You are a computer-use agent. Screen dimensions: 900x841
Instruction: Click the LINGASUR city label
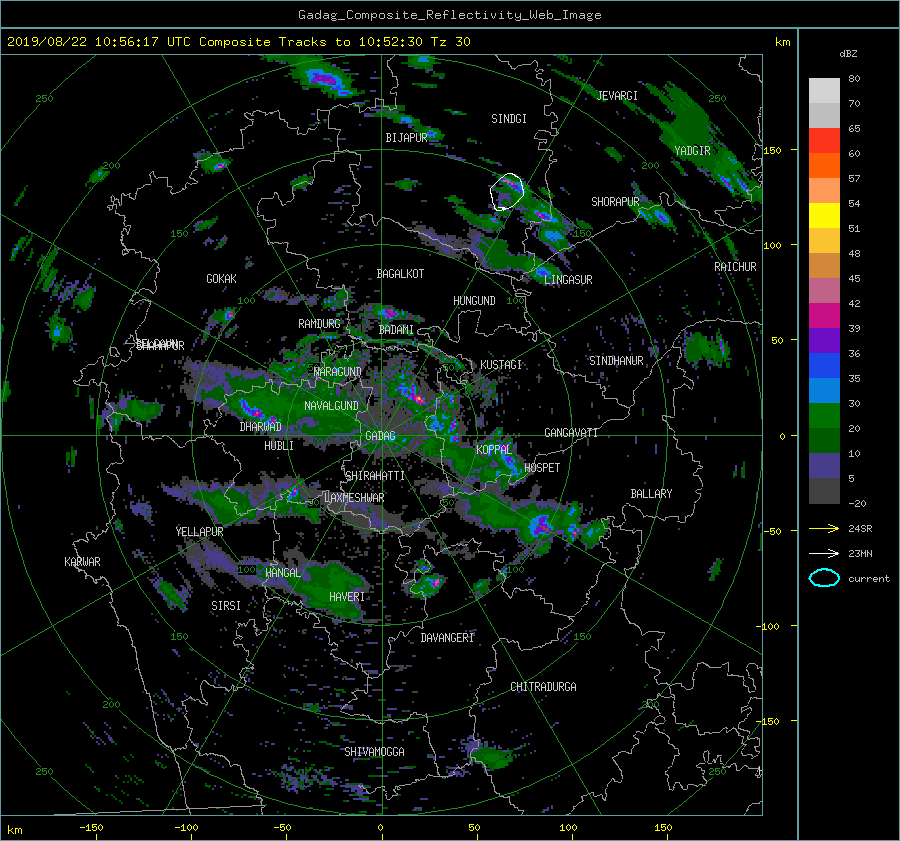pos(568,280)
